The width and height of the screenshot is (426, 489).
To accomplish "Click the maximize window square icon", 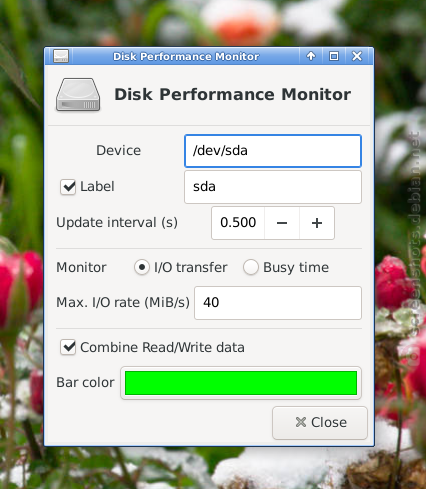I will coord(334,56).
